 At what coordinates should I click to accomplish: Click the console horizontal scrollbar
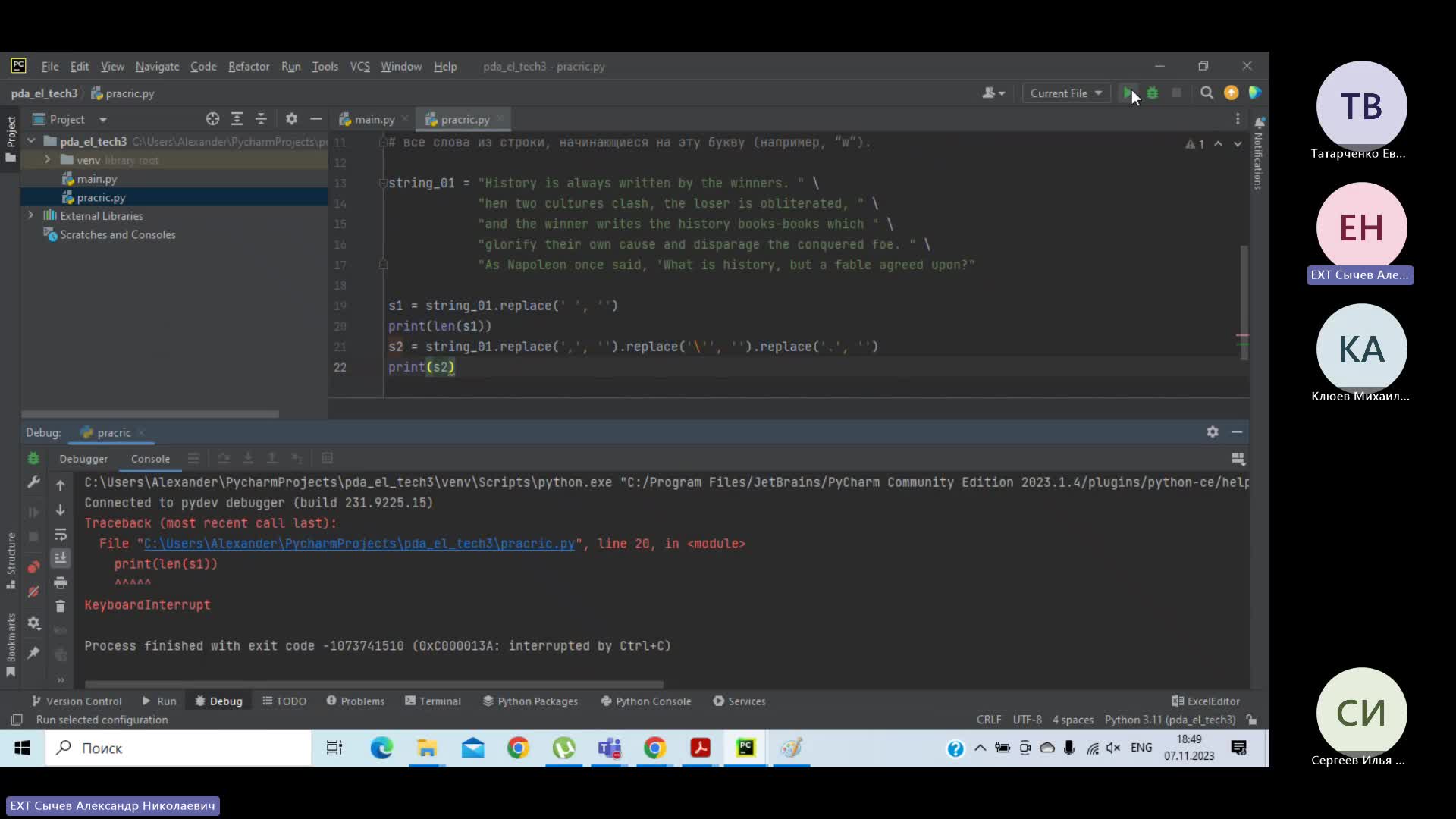tap(373, 684)
